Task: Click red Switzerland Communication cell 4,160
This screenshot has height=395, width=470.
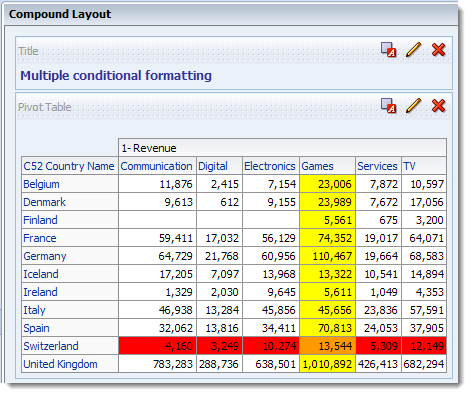Action: tap(157, 346)
